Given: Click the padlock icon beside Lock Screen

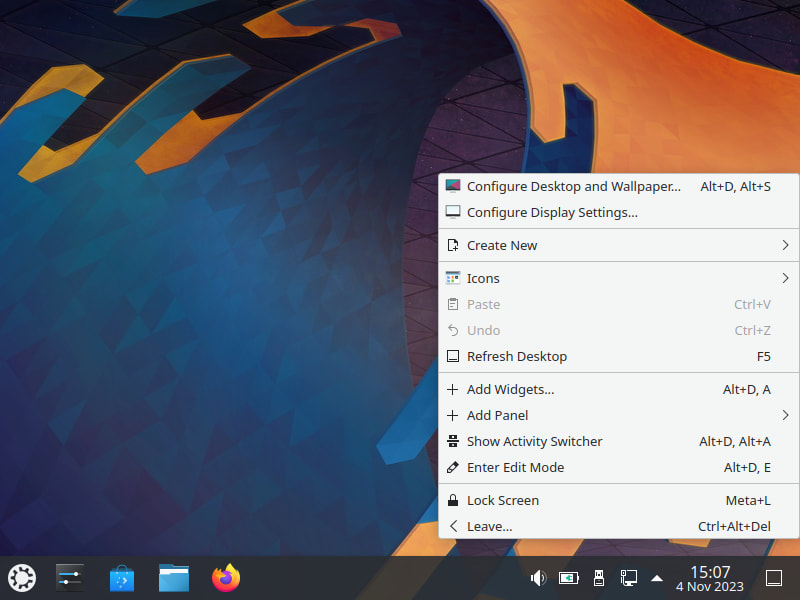Looking at the screenshot, I should pyautogui.click(x=453, y=500).
